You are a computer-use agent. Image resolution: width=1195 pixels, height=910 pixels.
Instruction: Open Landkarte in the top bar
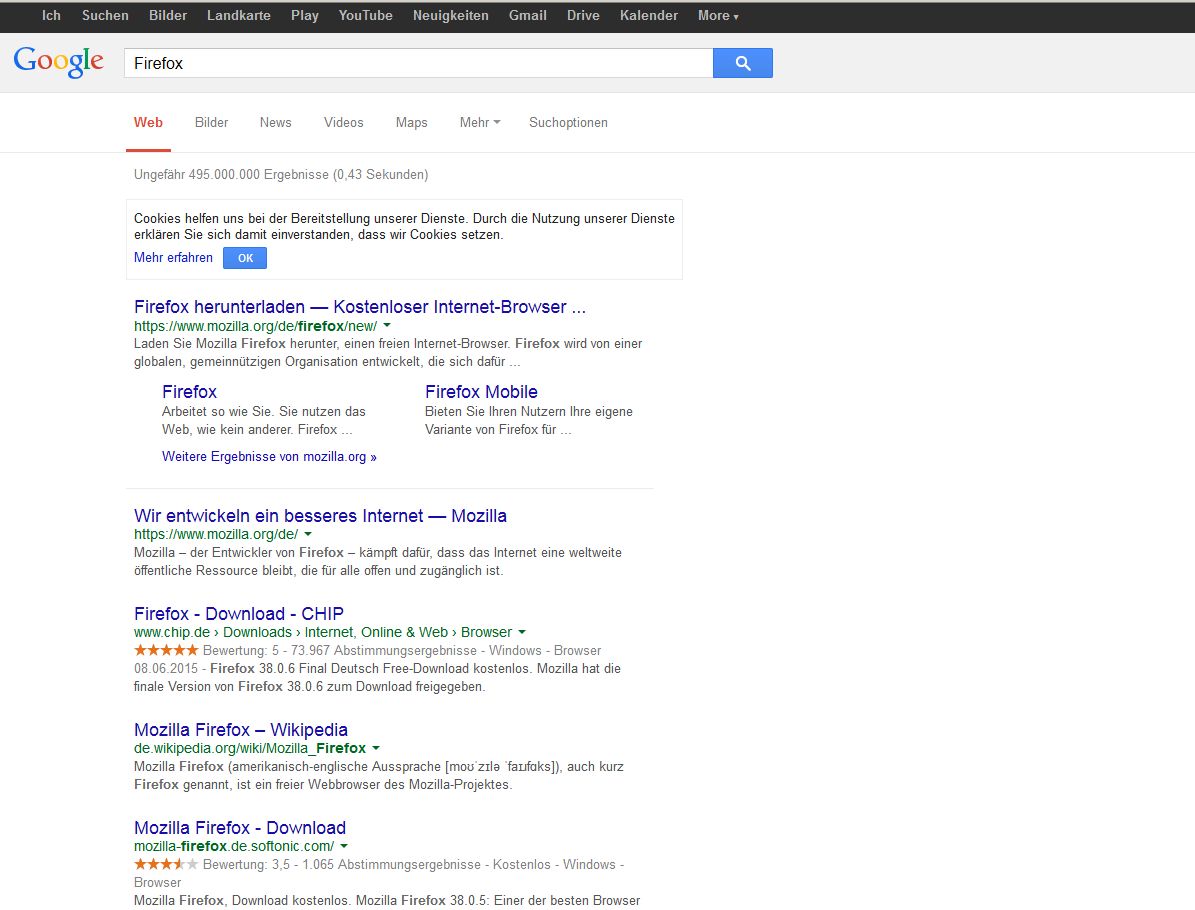239,15
